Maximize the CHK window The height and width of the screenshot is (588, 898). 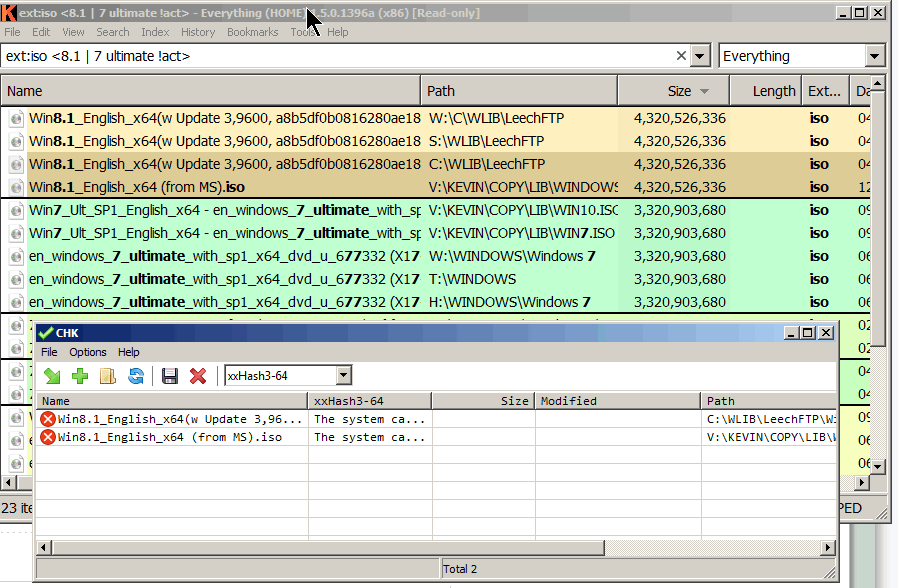pos(808,333)
